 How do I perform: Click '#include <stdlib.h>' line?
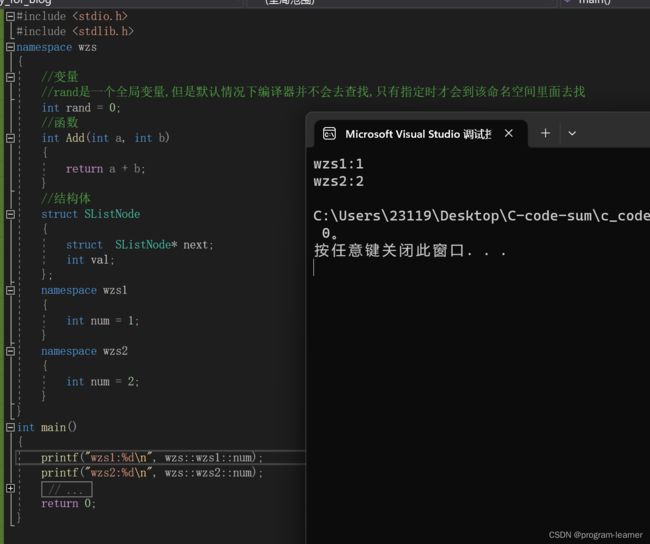(x=75, y=32)
